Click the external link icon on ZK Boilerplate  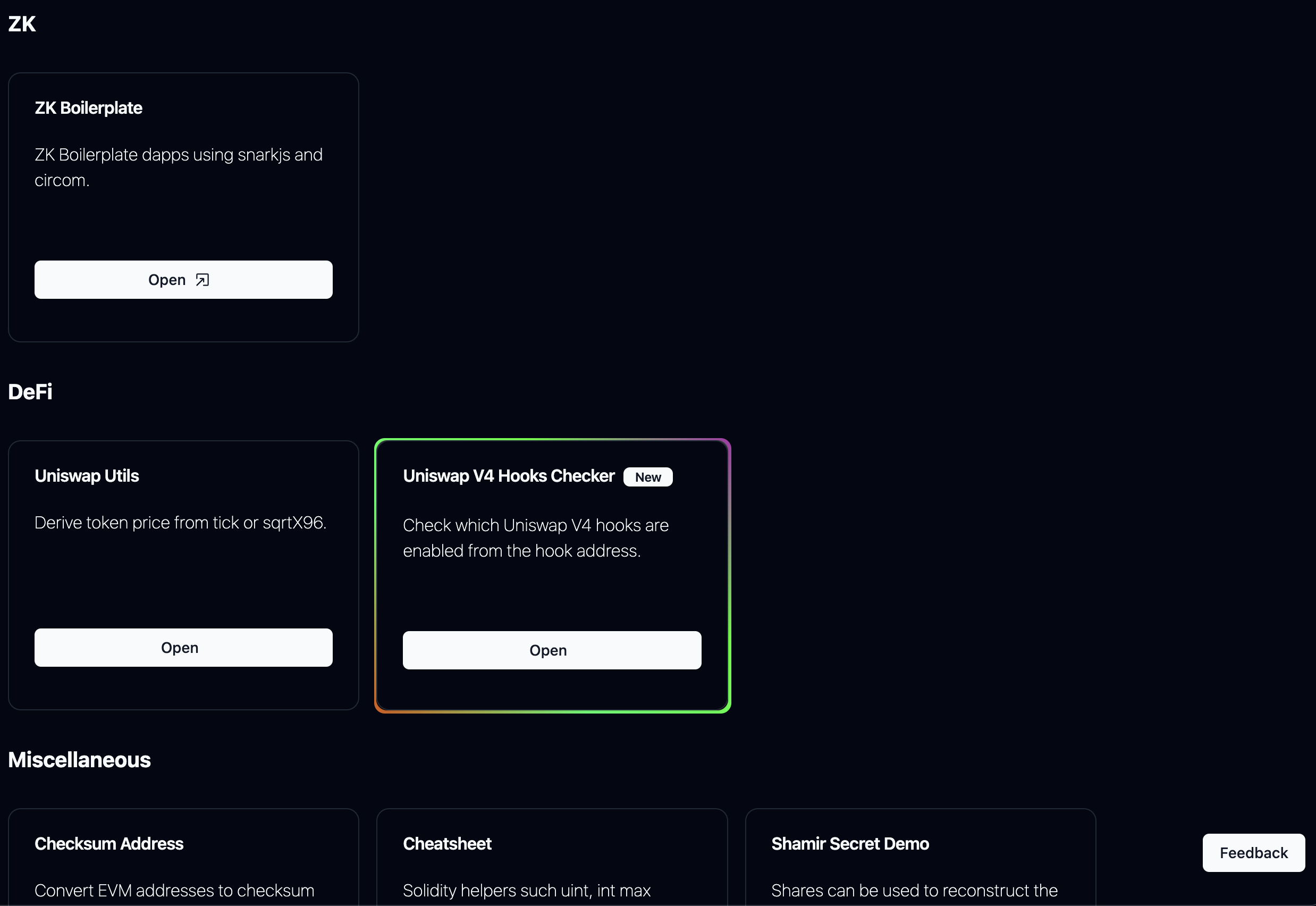tap(203, 280)
